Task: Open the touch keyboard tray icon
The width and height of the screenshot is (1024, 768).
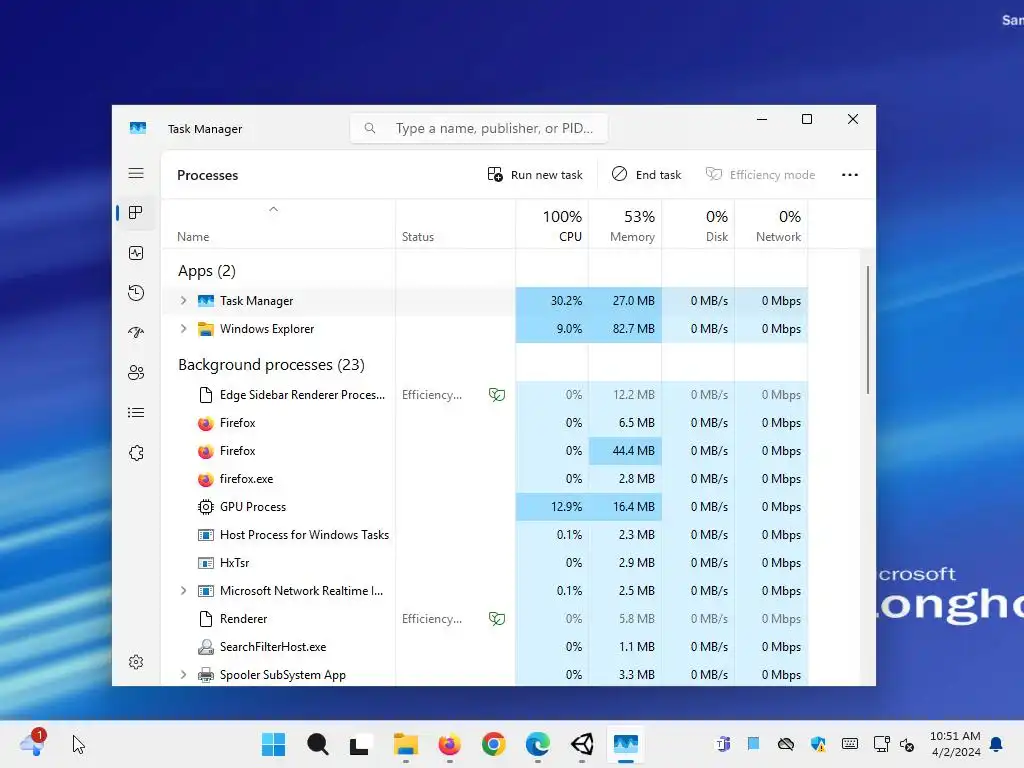Action: point(850,744)
